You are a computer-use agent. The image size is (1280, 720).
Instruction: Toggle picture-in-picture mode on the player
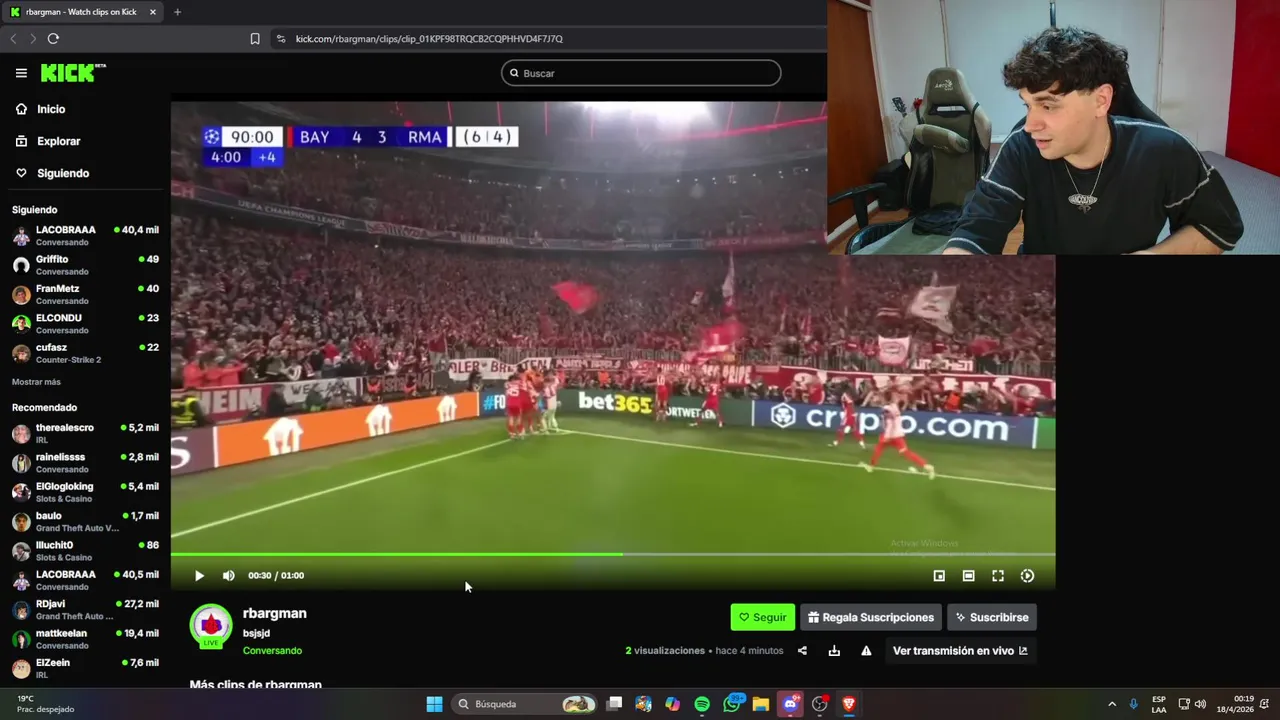point(939,576)
